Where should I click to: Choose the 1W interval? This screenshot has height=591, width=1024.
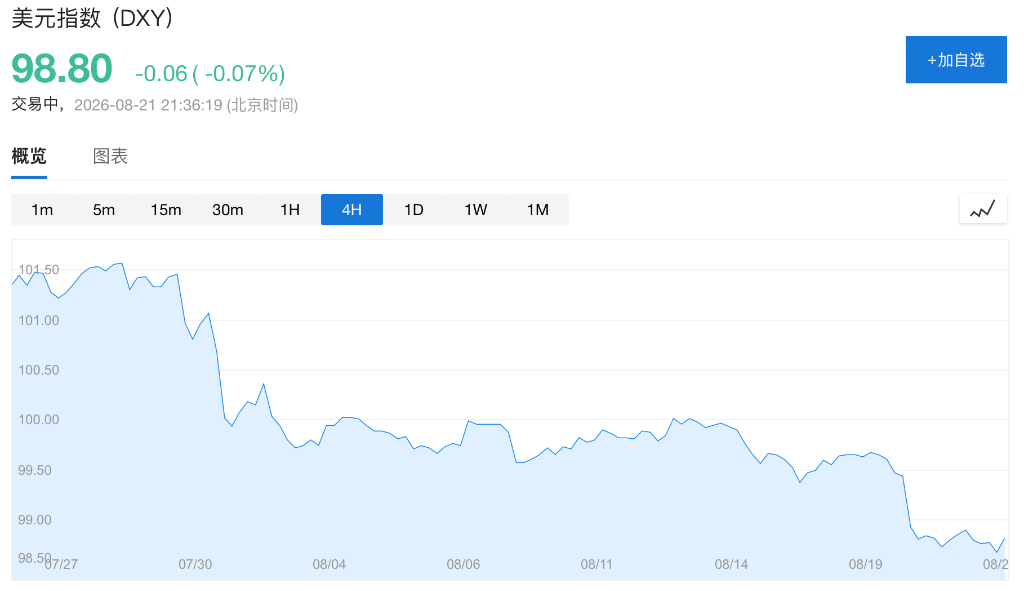pos(476,210)
